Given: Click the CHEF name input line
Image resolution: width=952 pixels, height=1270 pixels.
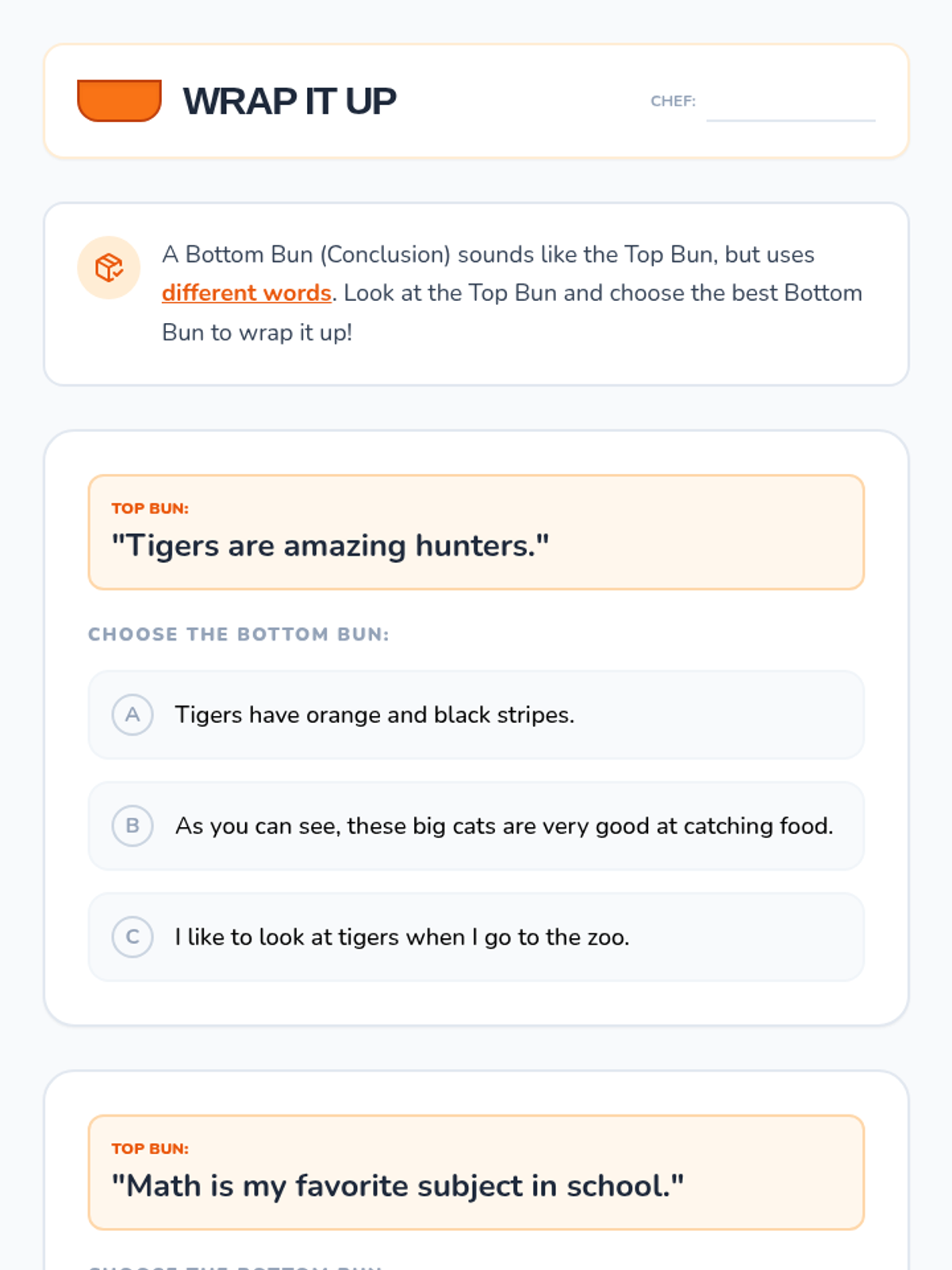Looking at the screenshot, I should pyautogui.click(x=790, y=107).
